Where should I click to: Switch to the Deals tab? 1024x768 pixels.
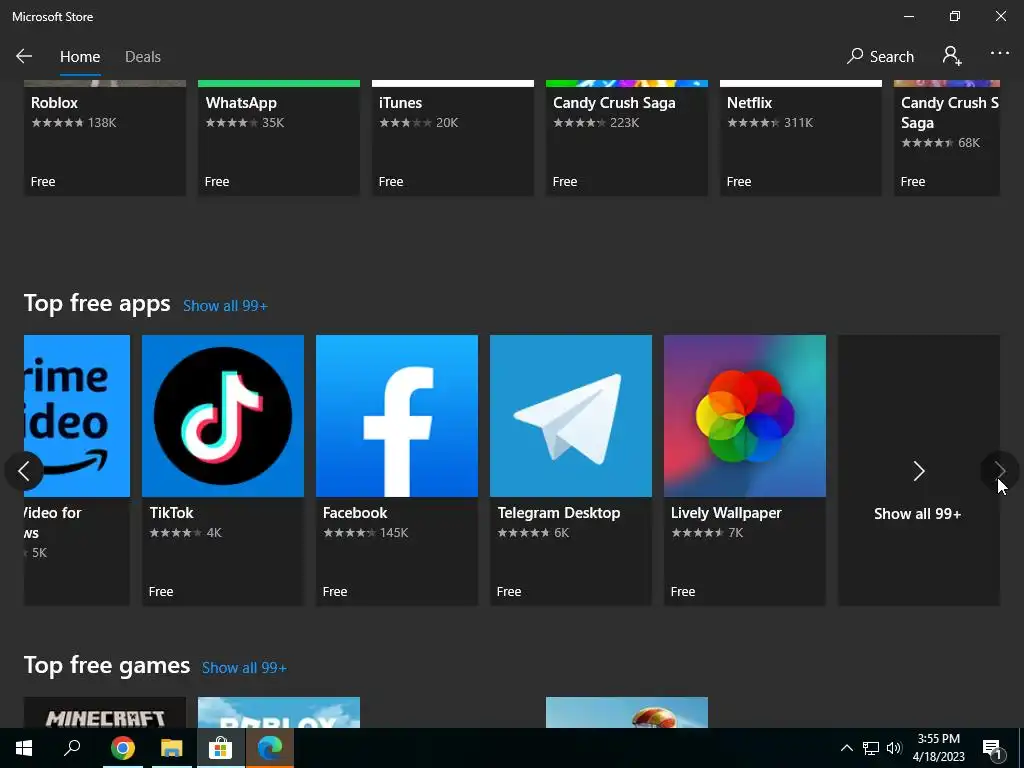tap(142, 57)
